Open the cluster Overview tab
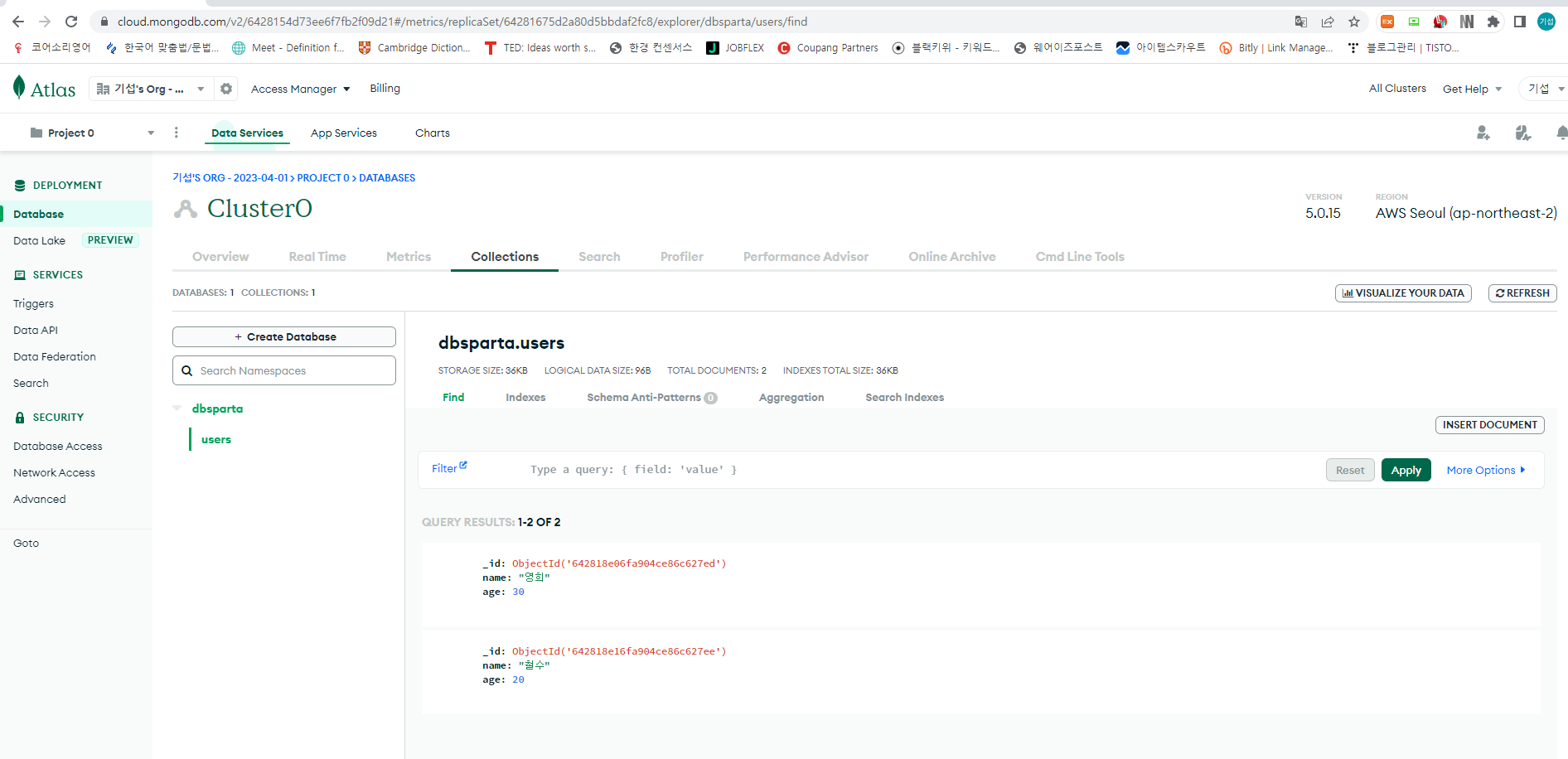 (220, 257)
